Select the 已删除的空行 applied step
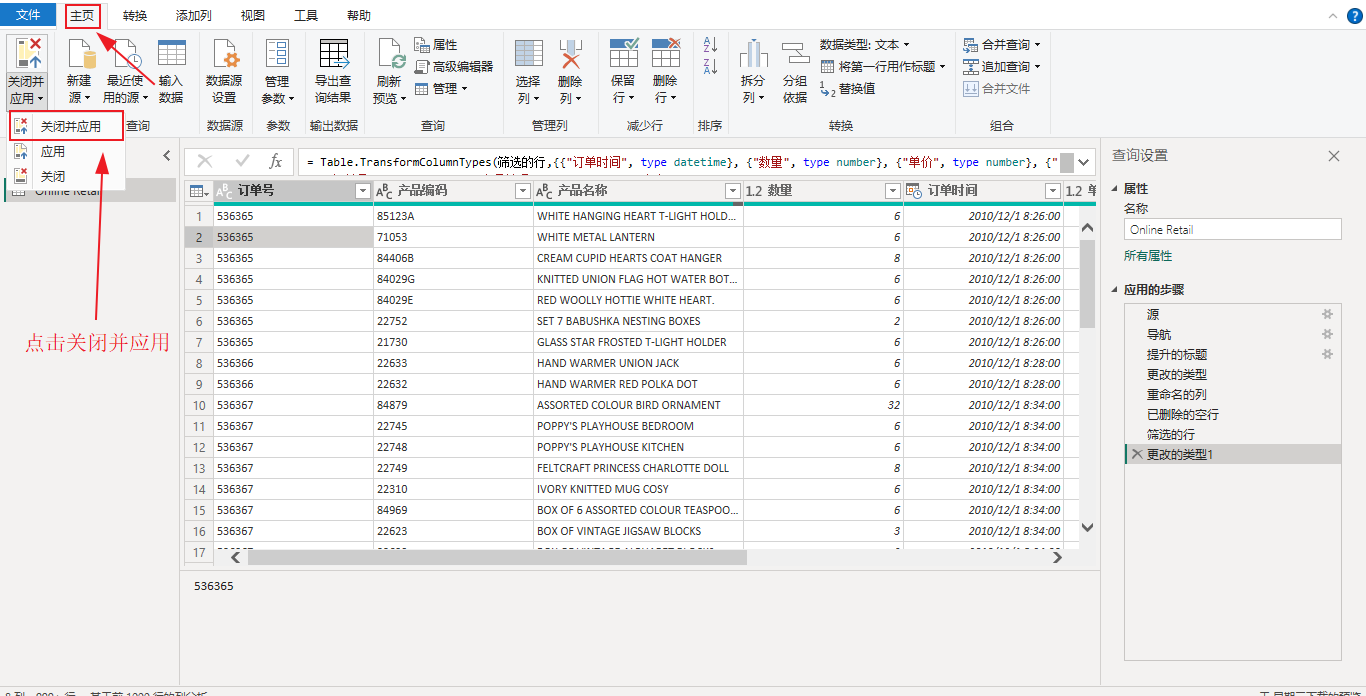Screen dimensions: 1366x696 click(x=1232, y=414)
